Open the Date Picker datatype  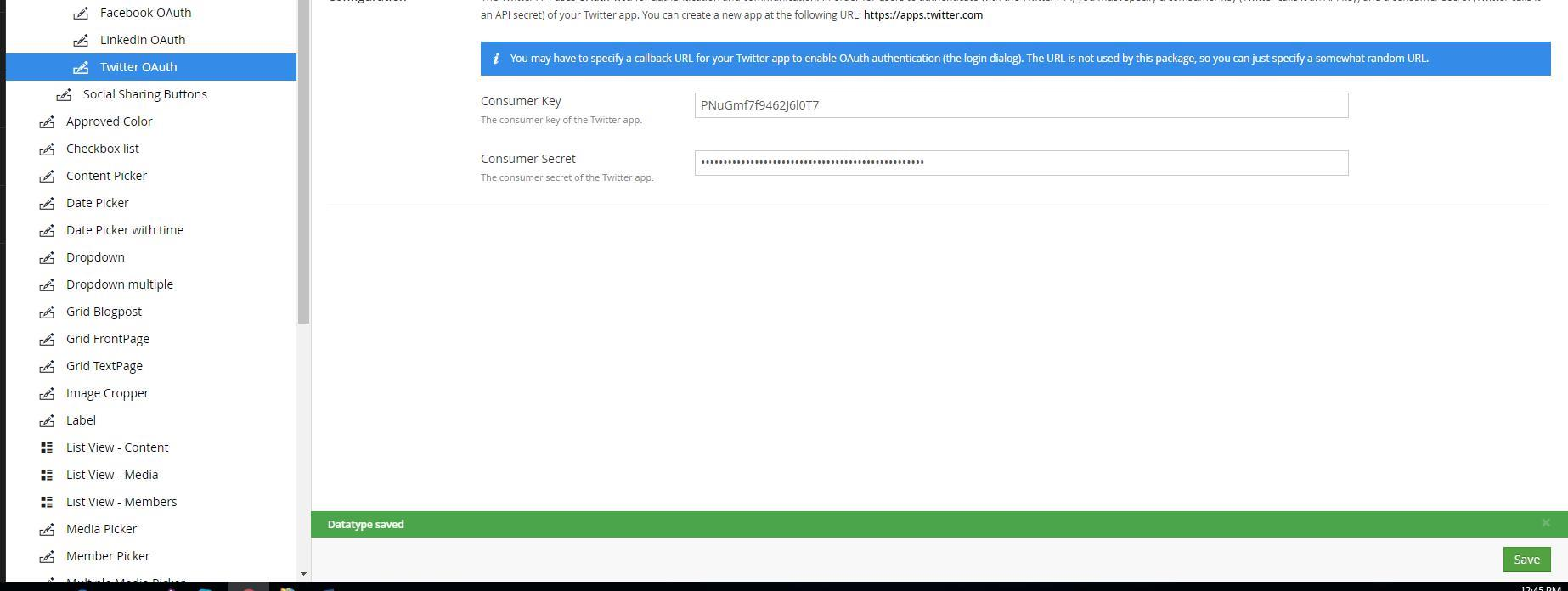point(98,203)
